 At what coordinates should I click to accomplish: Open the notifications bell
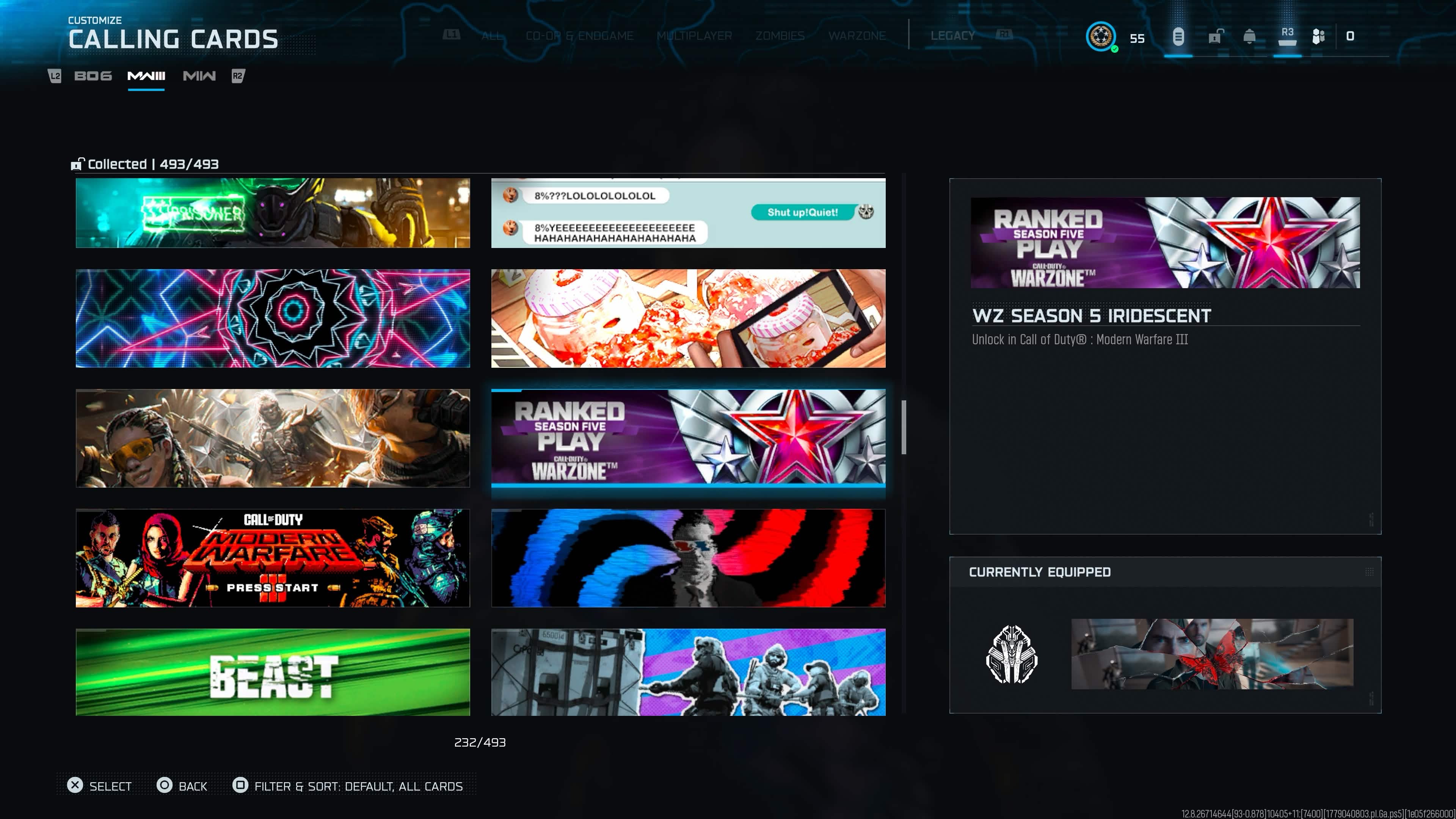(1250, 37)
